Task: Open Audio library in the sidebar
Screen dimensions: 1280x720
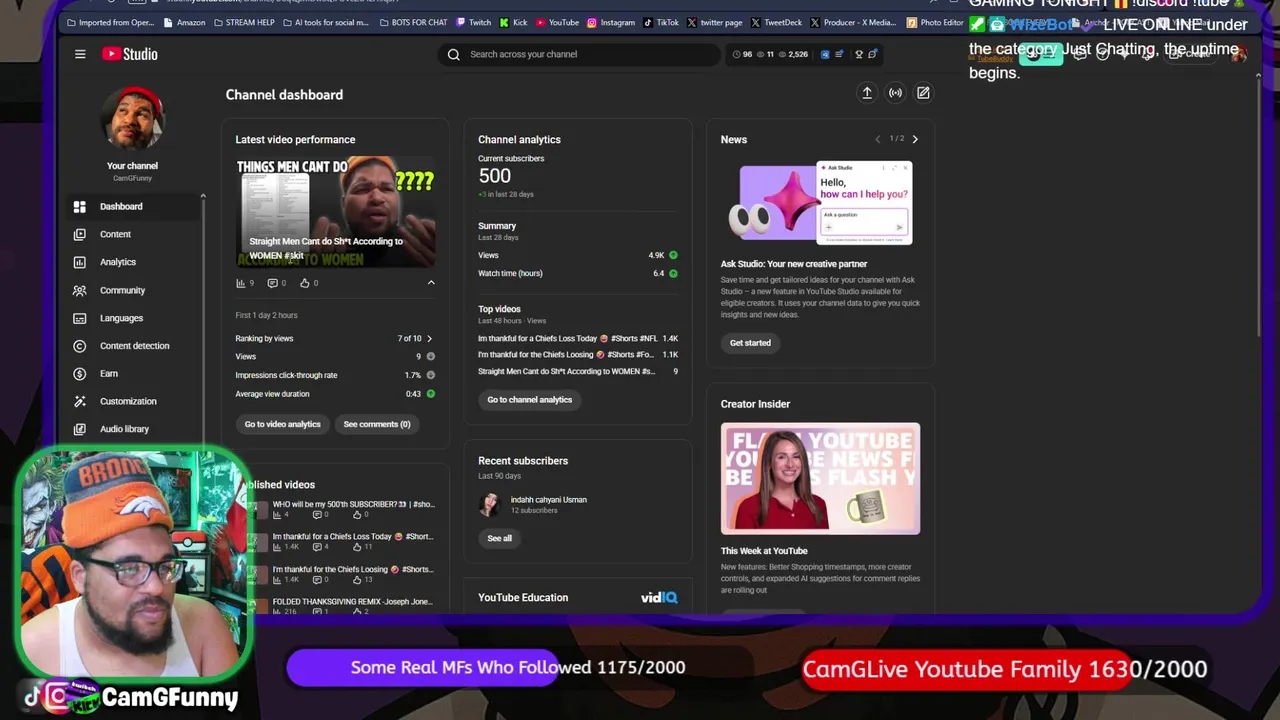Action: pos(134,429)
